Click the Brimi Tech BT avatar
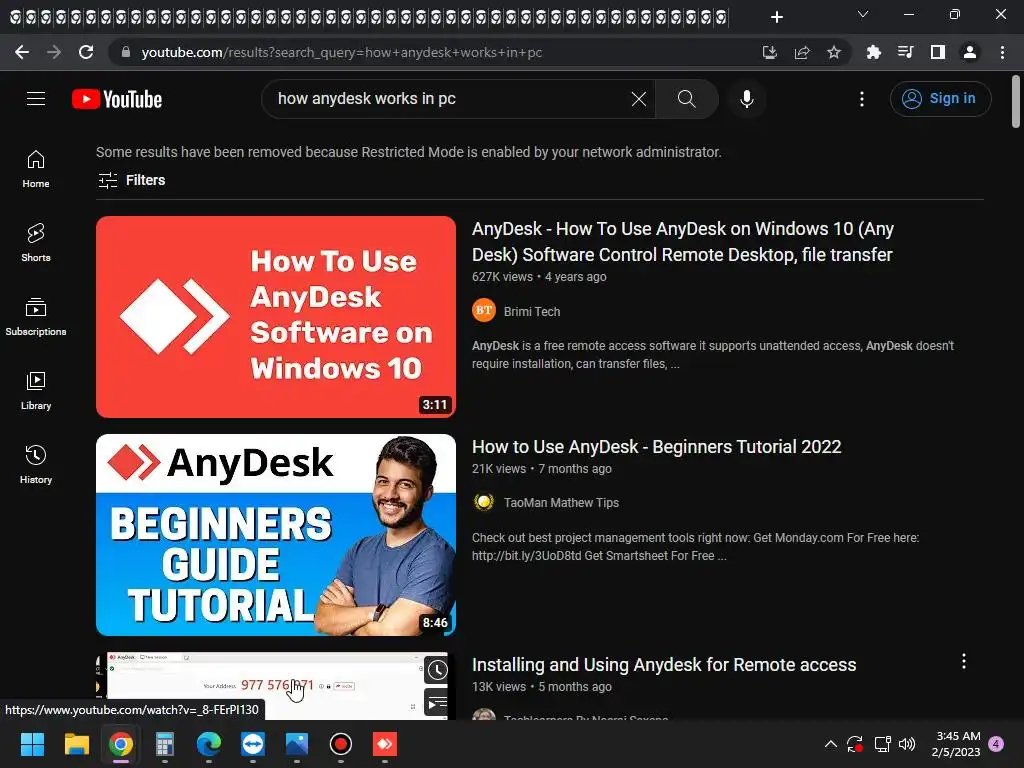Viewport: 1024px width, 768px height. tap(484, 310)
